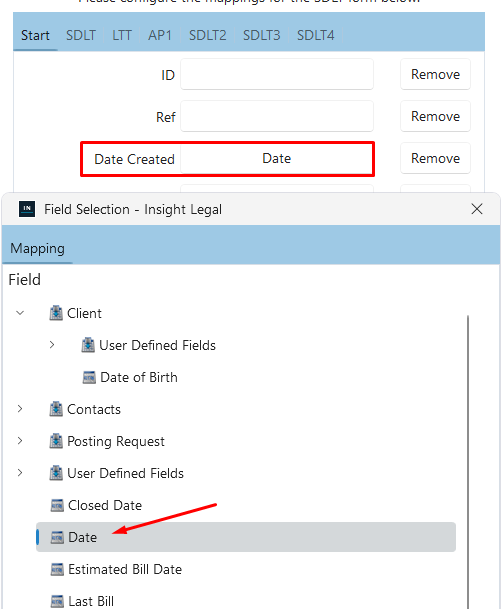This screenshot has height=609, width=502.
Task: Switch to the SDLT2 tab
Action: [x=207, y=35]
